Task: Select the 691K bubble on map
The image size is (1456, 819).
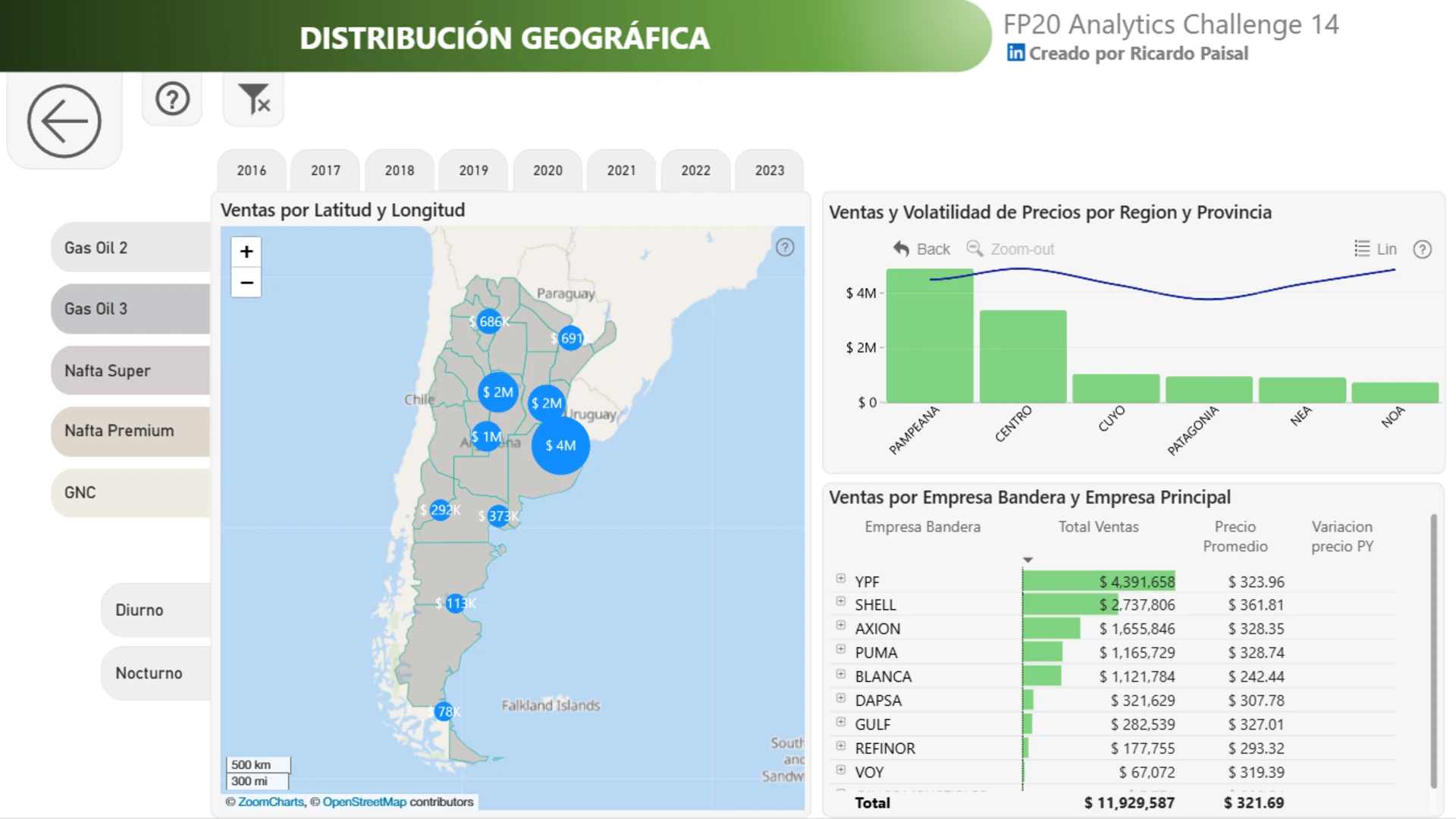Action: (571, 338)
